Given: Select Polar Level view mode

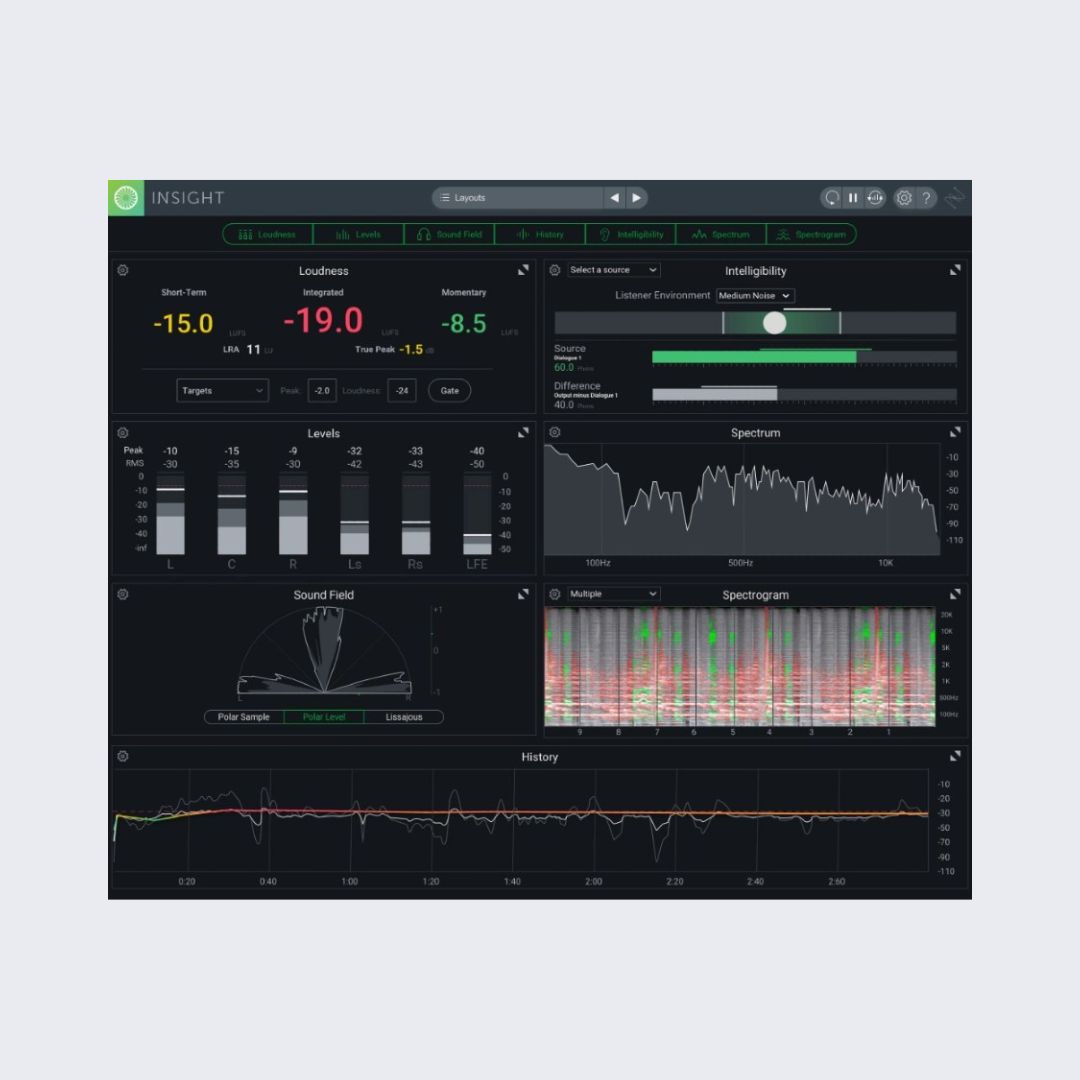Looking at the screenshot, I should (324, 717).
